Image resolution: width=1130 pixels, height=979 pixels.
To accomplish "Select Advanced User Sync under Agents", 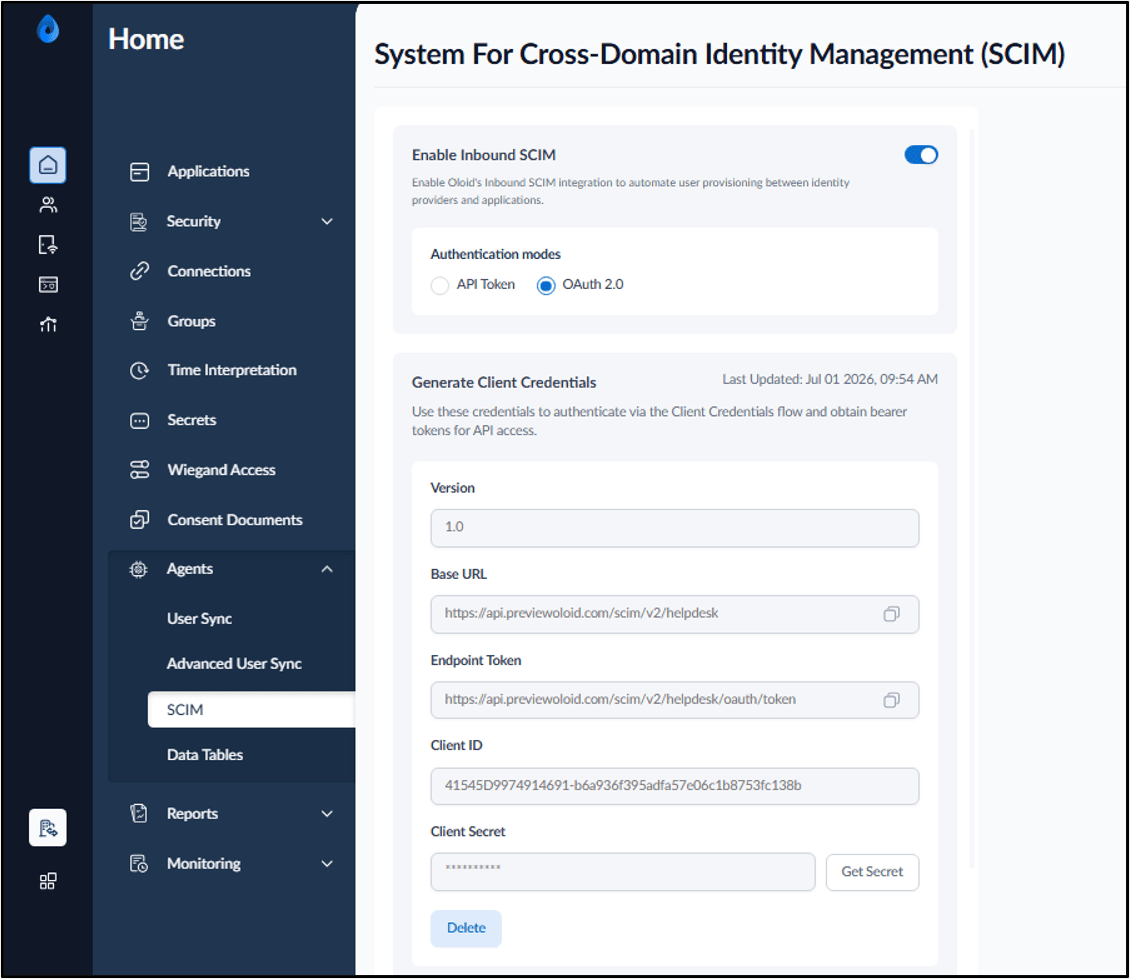I will click(234, 664).
